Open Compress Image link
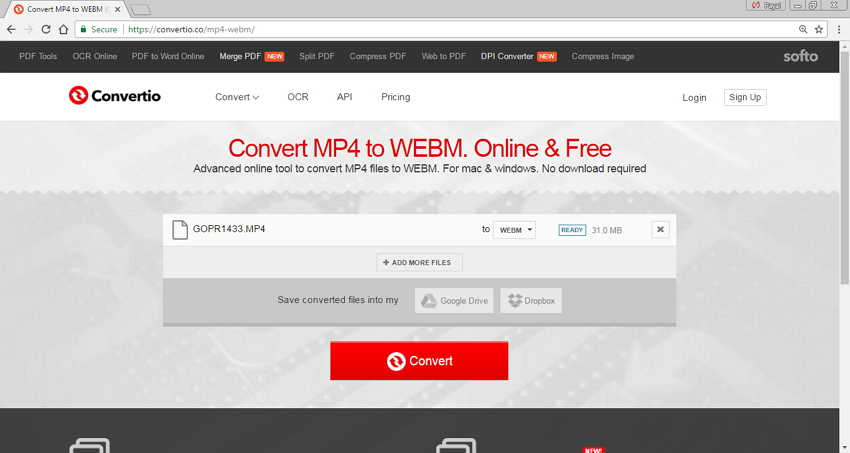The height and width of the screenshot is (453, 850). 603,56
